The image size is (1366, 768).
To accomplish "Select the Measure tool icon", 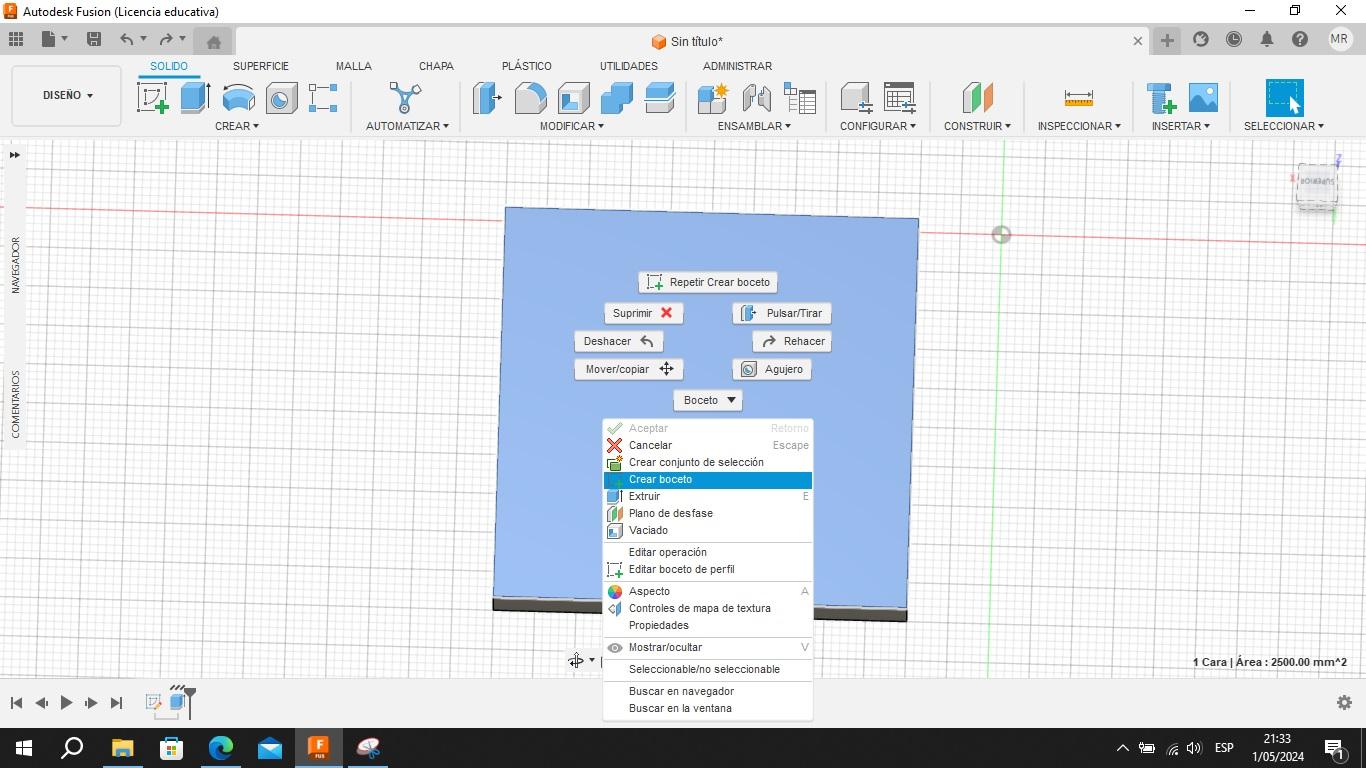I will (x=1079, y=98).
